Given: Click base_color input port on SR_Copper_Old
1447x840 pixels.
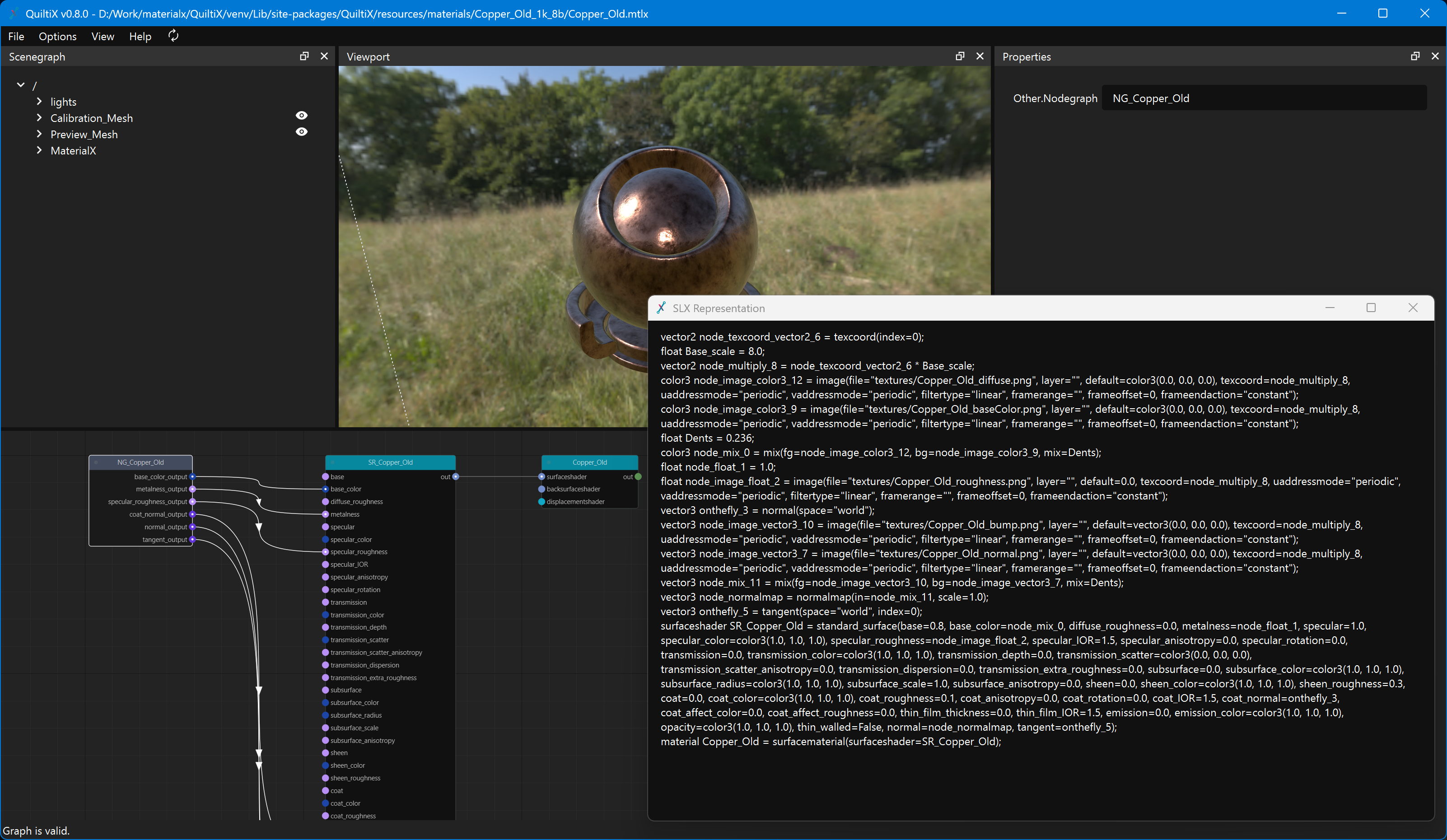Looking at the screenshot, I should (x=326, y=489).
